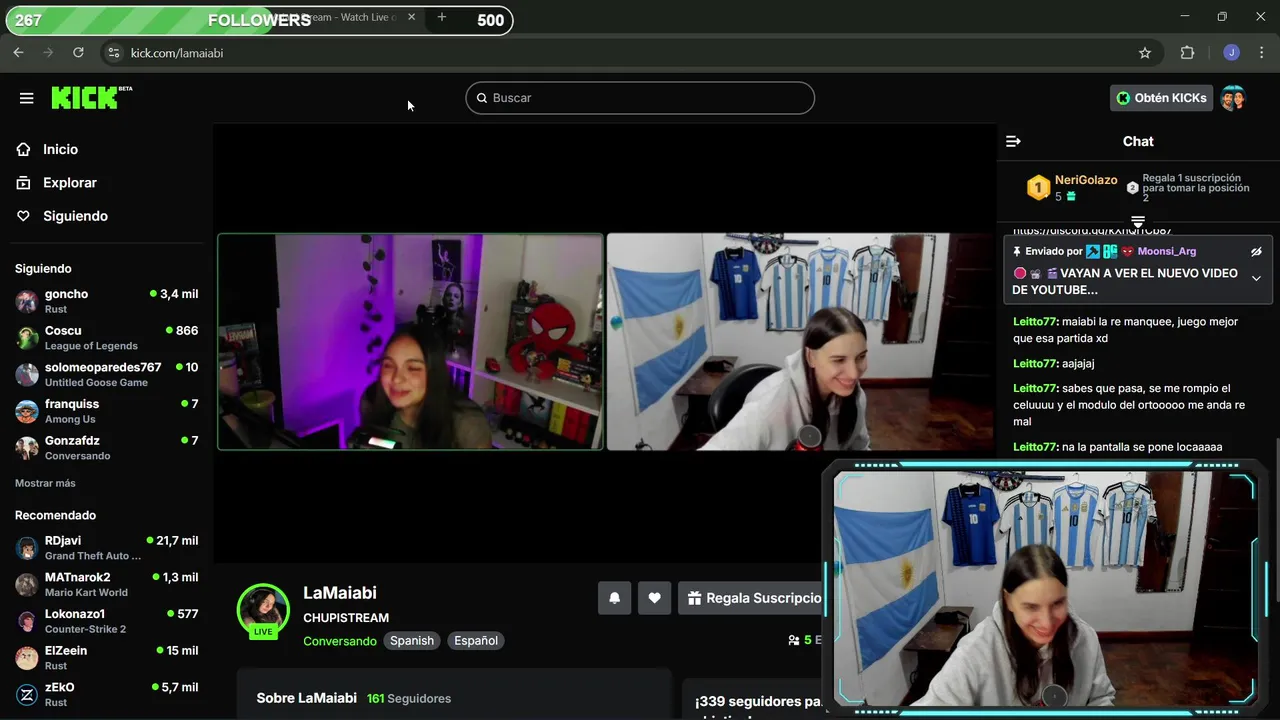1280x720 pixels.
Task: Click Sobre LaMaiabi heading
Action: click(307, 698)
